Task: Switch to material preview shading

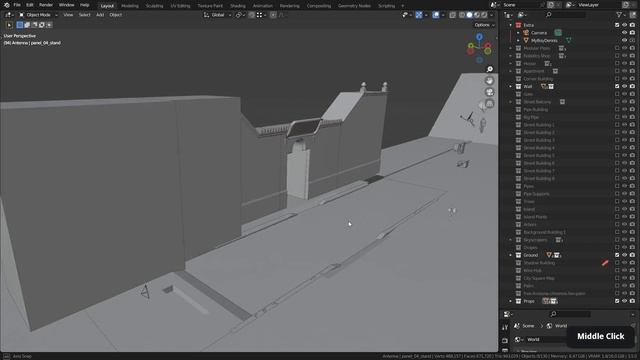Action: pyautogui.click(x=477, y=15)
